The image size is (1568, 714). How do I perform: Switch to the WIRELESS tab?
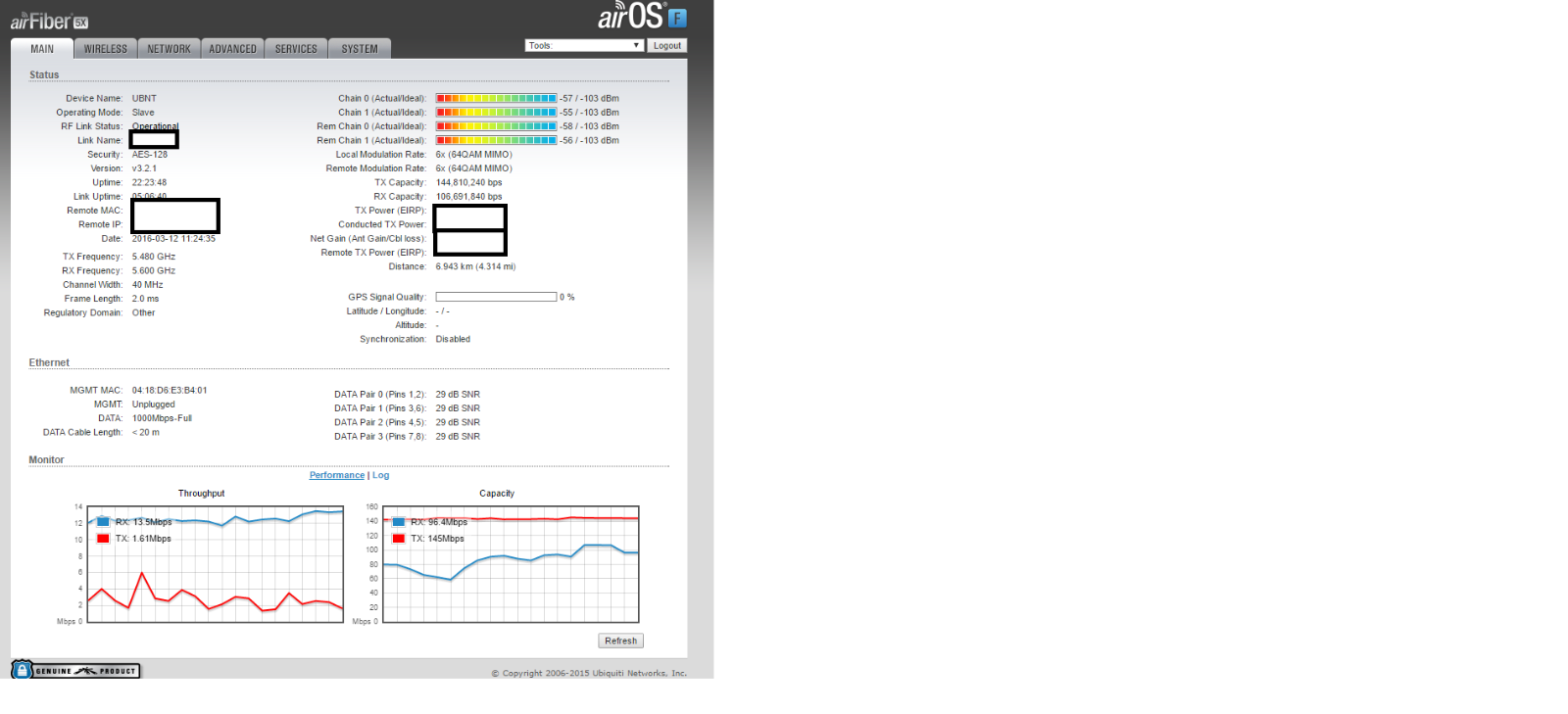105,49
